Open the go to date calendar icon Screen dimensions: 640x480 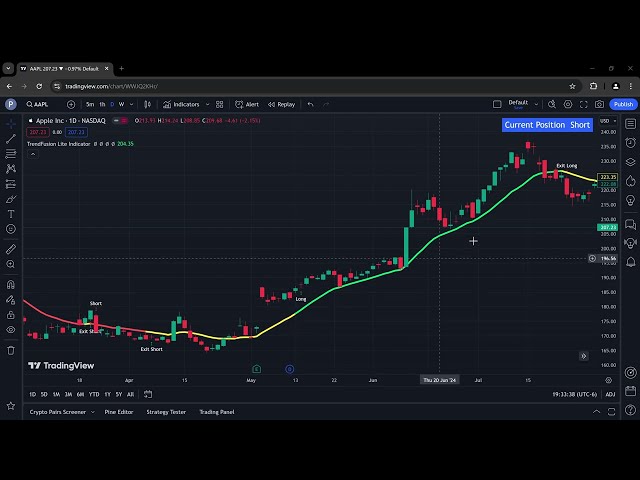point(148,394)
